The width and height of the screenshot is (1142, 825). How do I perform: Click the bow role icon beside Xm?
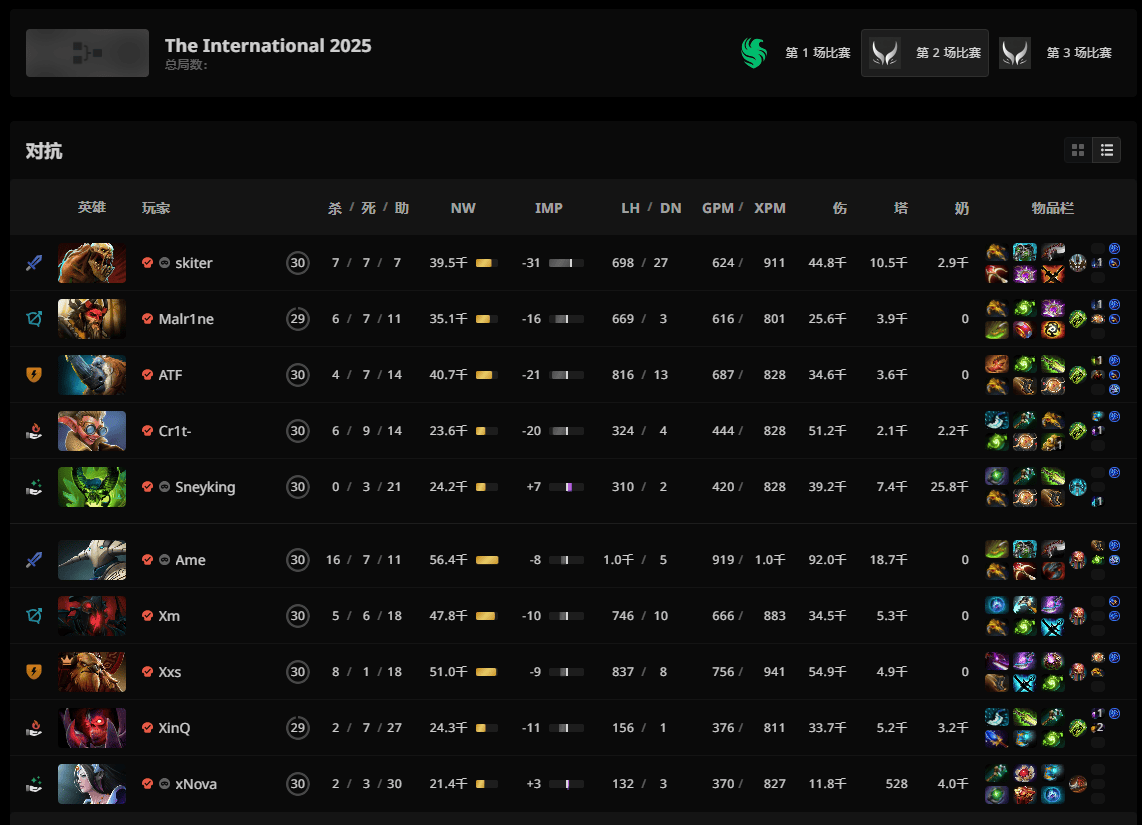click(x=34, y=616)
